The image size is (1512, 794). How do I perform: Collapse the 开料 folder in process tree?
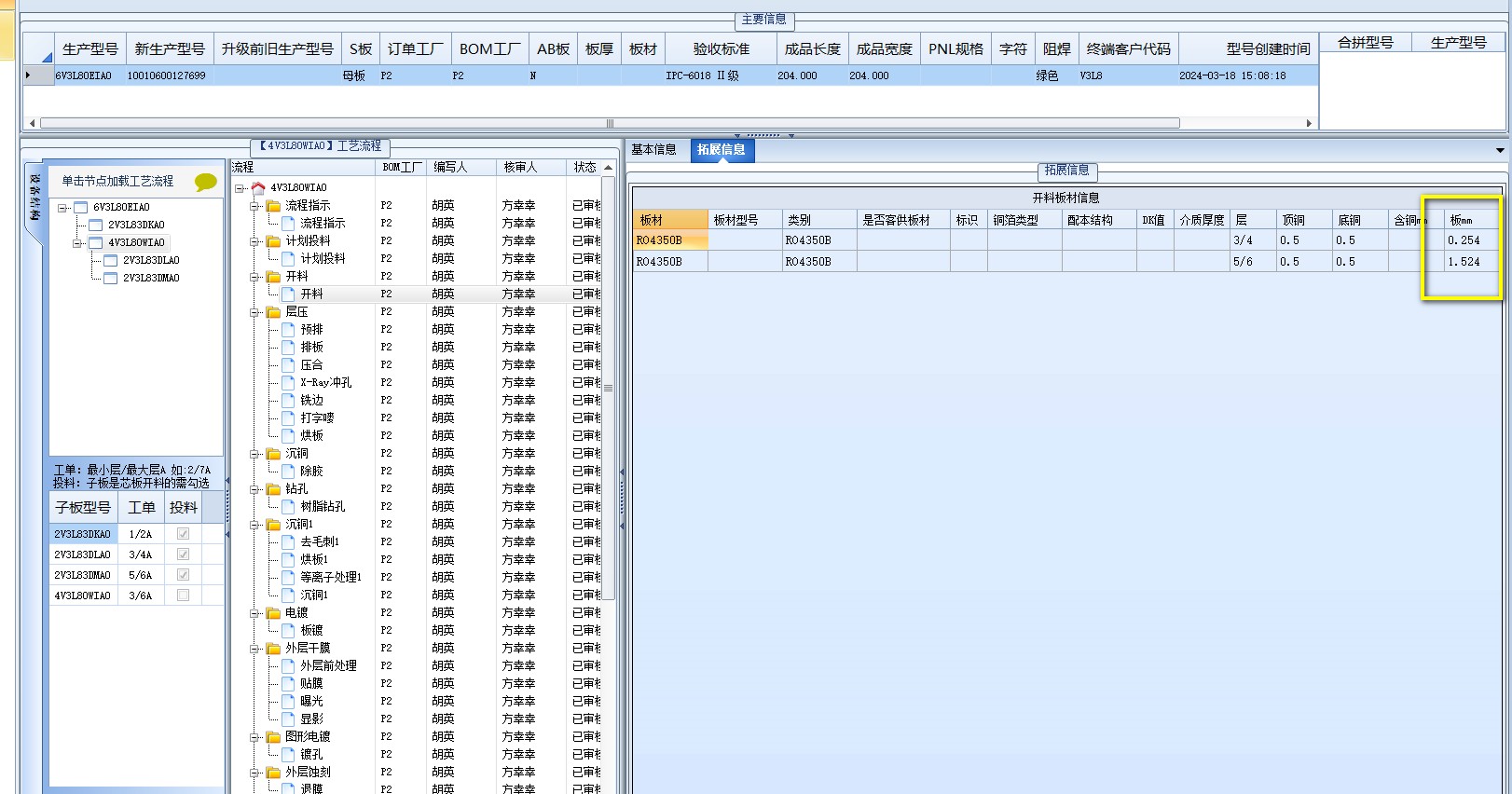[x=254, y=277]
